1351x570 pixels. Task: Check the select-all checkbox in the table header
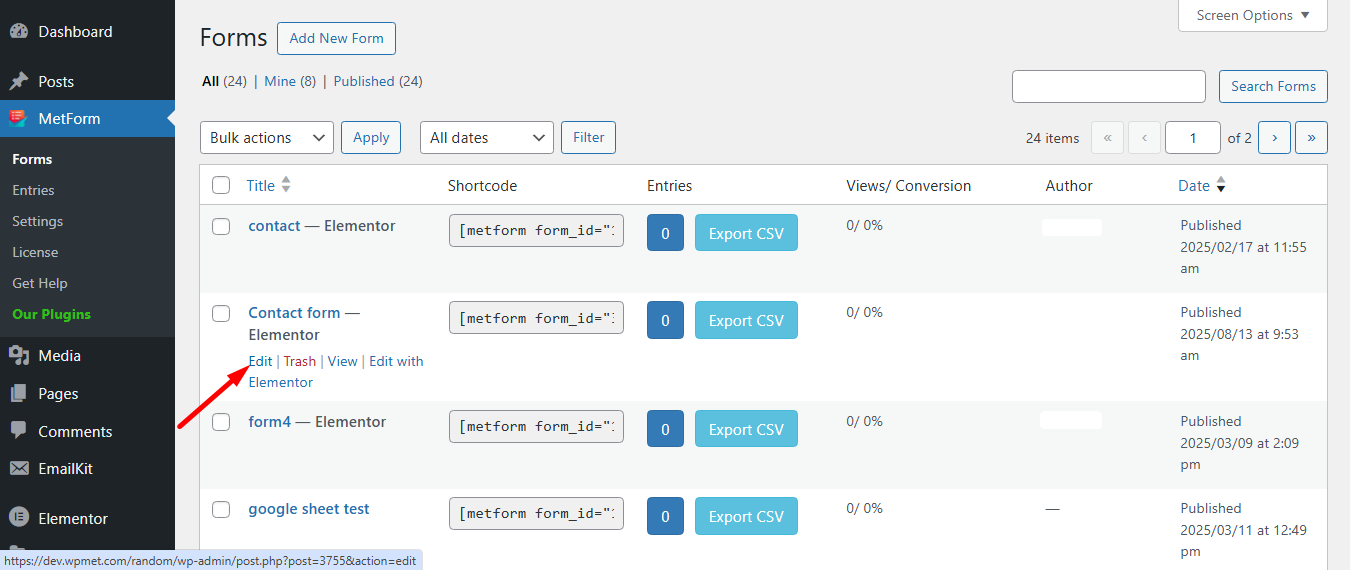(x=221, y=185)
